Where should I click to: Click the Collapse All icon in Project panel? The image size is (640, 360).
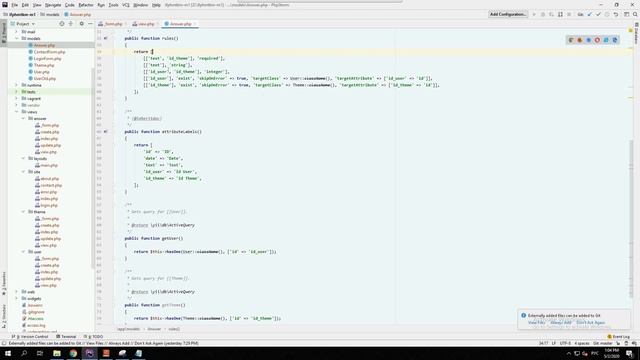tap(71, 24)
